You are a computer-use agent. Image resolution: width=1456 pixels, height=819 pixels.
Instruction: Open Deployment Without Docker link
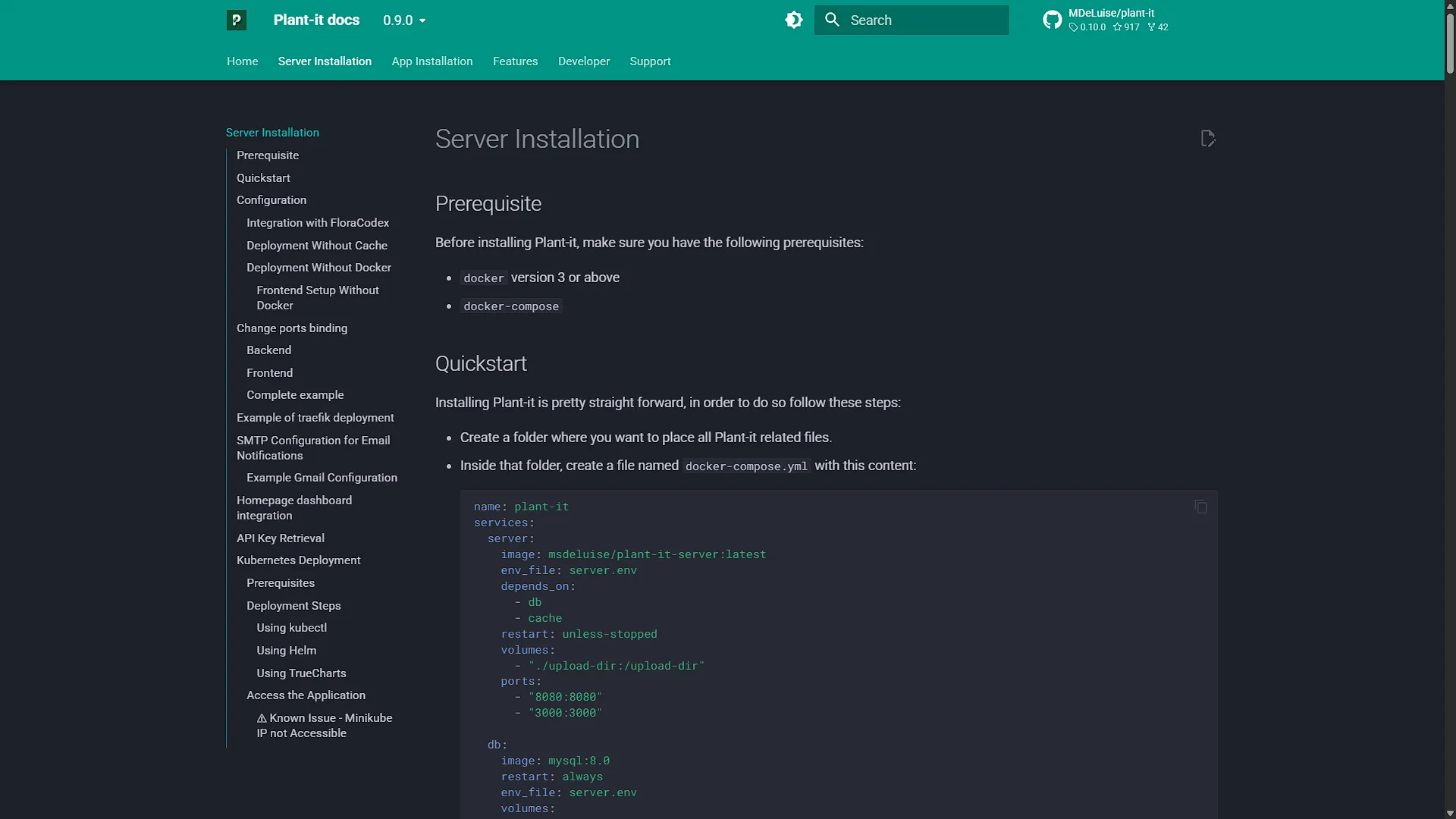tap(319, 268)
